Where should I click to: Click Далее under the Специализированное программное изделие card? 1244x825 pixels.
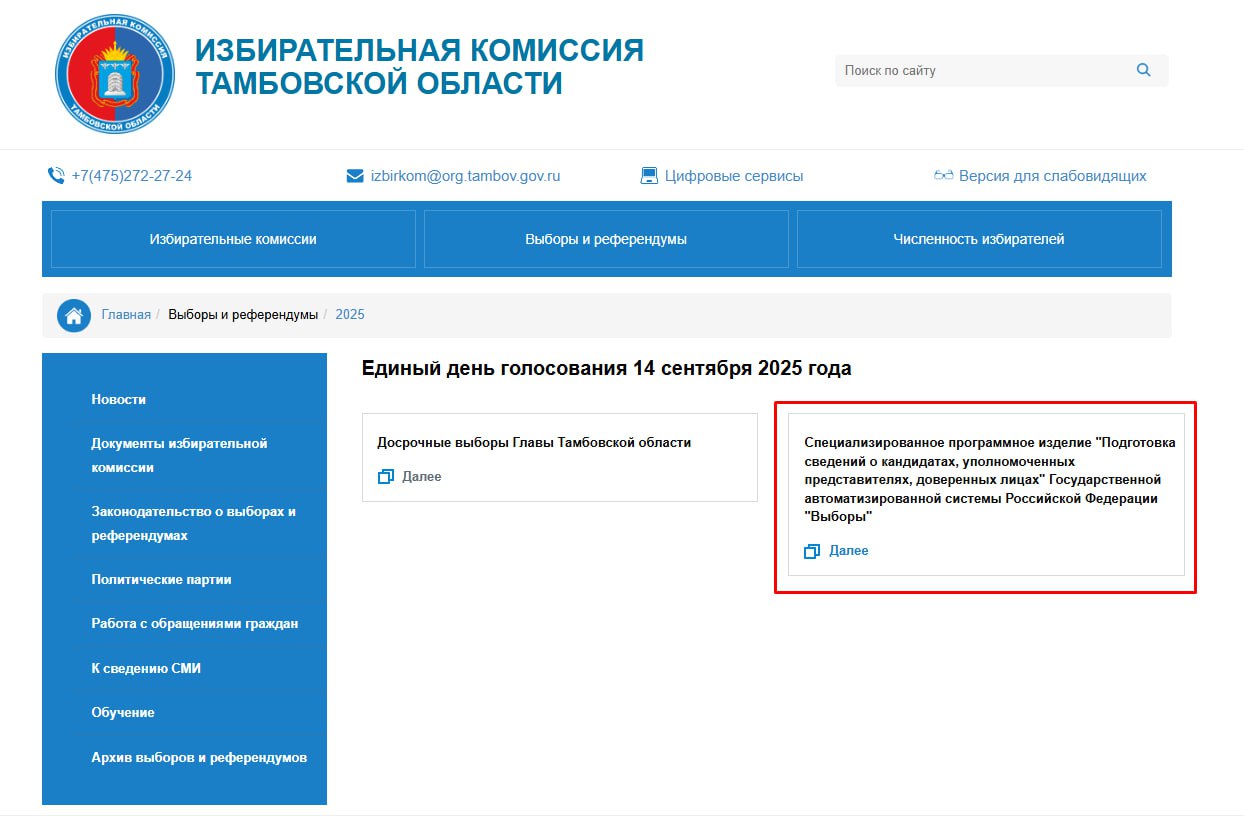(x=849, y=551)
